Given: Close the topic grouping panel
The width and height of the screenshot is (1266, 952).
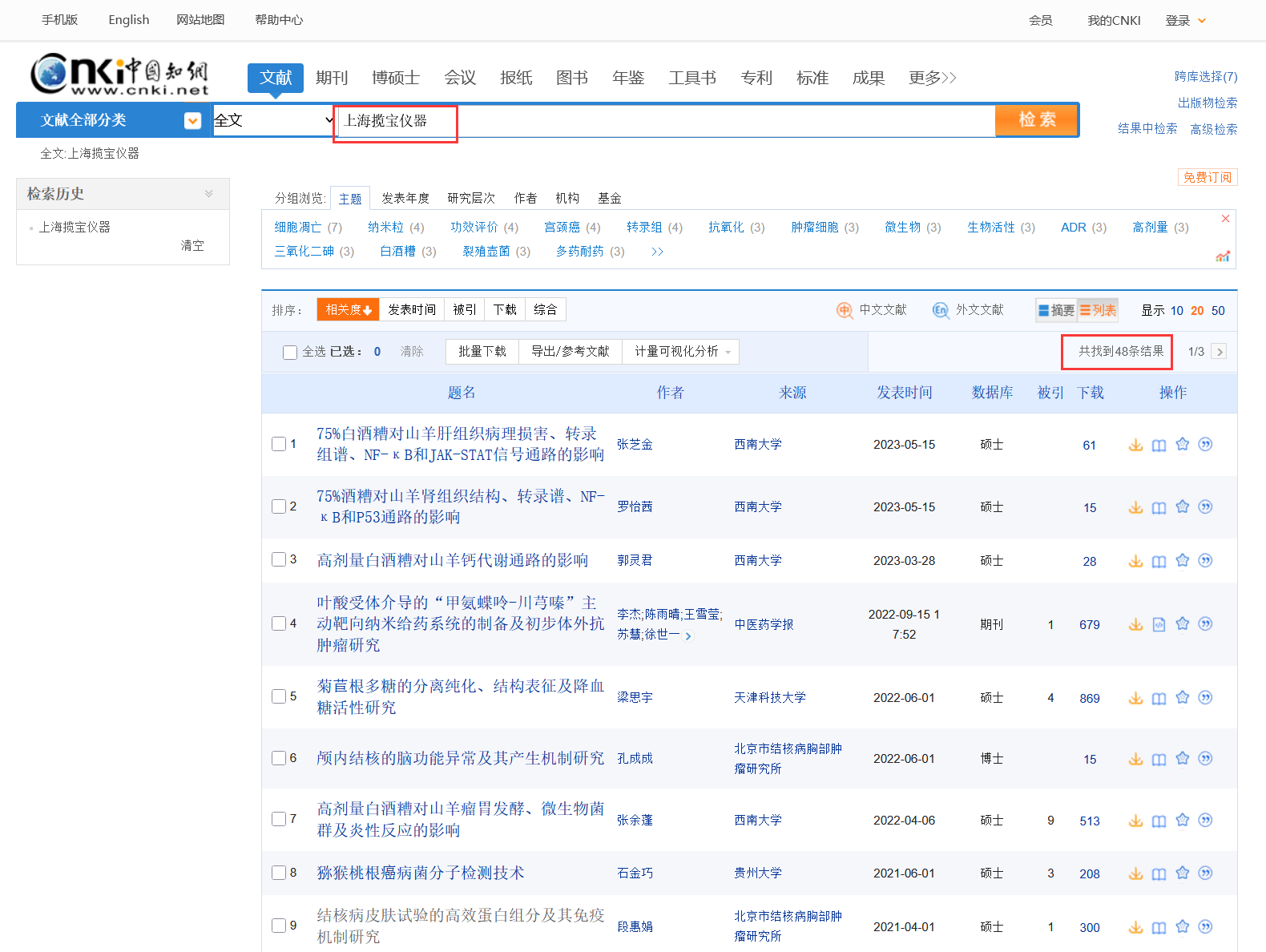Looking at the screenshot, I should tap(1225, 219).
